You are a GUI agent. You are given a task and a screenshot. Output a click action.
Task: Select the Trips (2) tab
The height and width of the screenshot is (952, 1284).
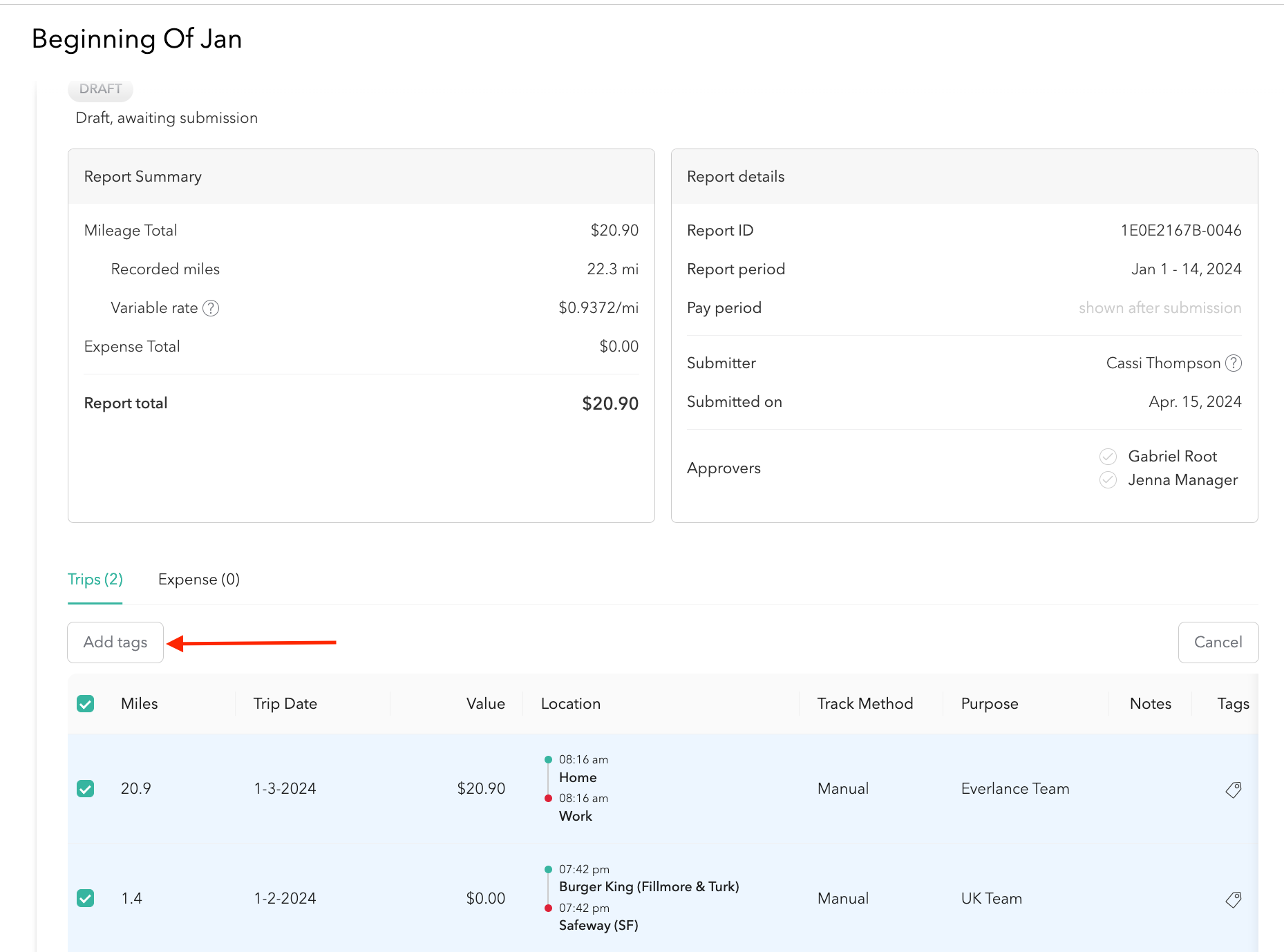click(95, 579)
